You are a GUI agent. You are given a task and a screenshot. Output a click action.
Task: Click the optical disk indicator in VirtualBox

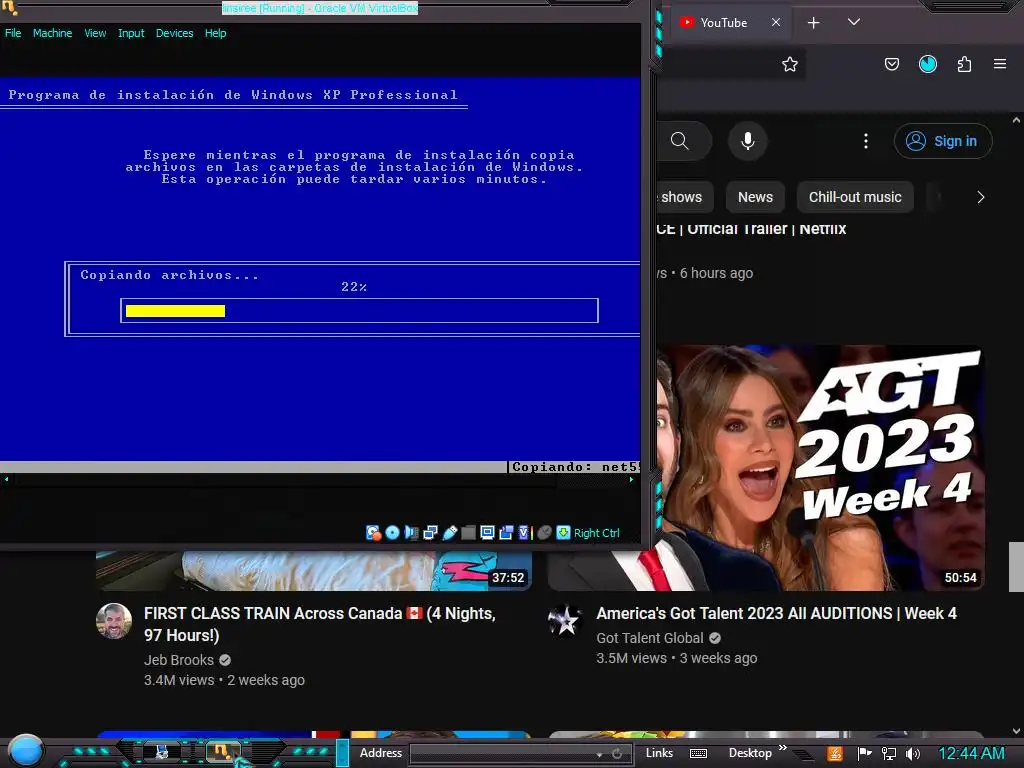pos(392,533)
